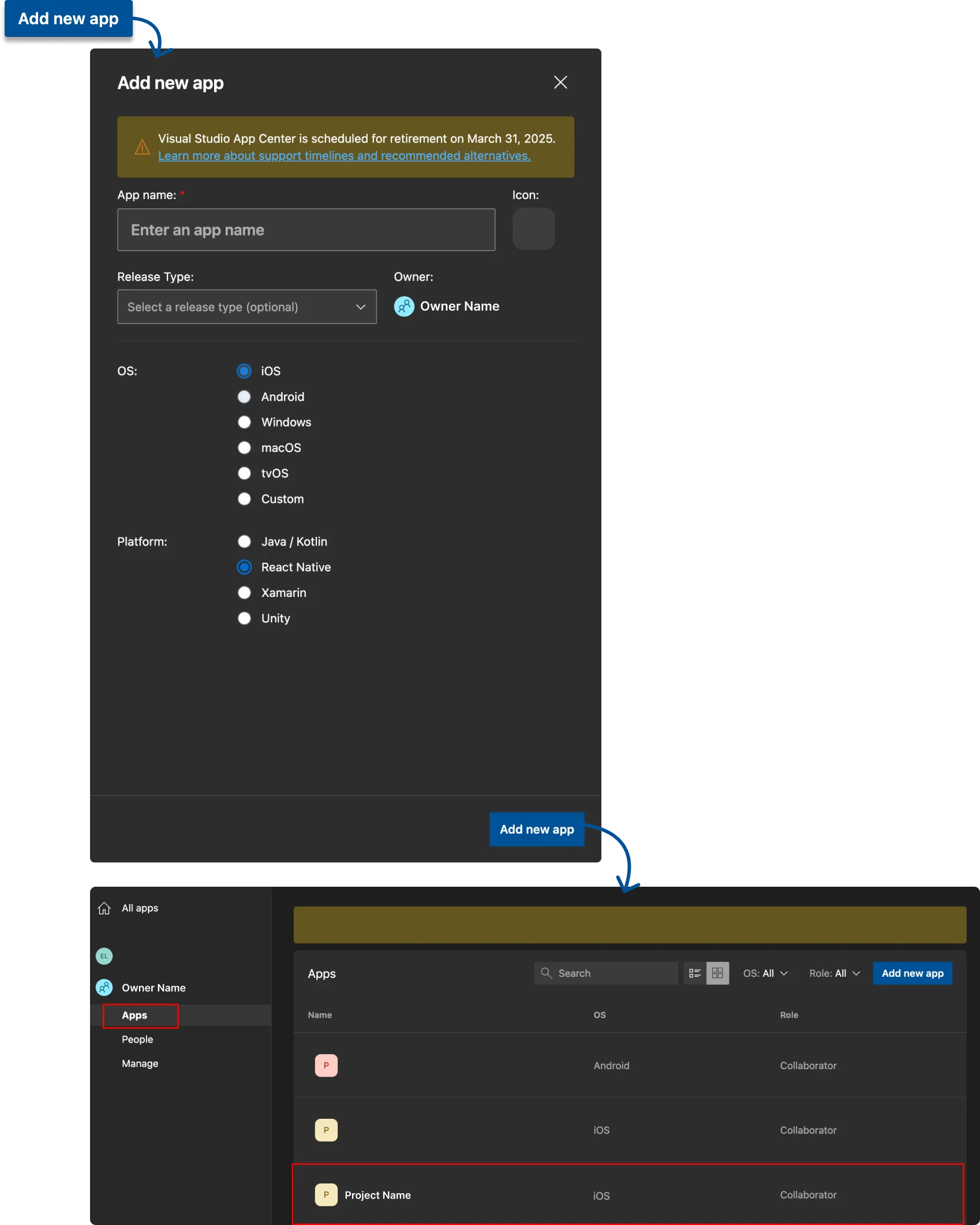Expand the OS: All filter
The image size is (980, 1225).
(765, 973)
